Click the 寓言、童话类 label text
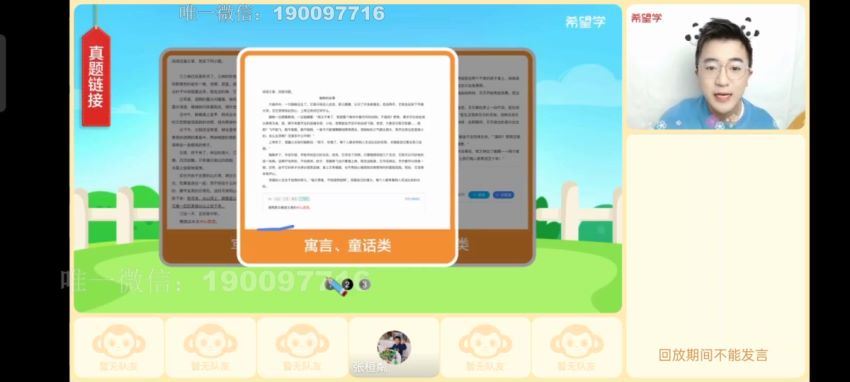The image size is (850, 382). 347,246
